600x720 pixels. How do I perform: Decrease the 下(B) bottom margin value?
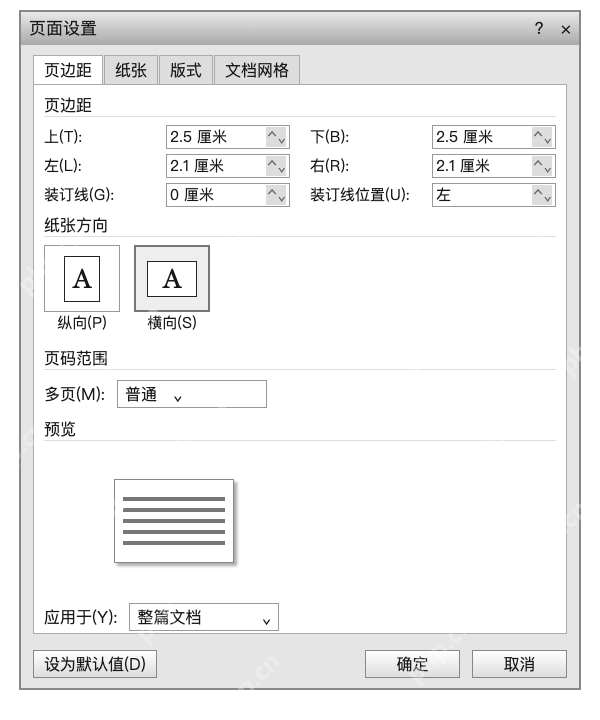tap(548, 141)
